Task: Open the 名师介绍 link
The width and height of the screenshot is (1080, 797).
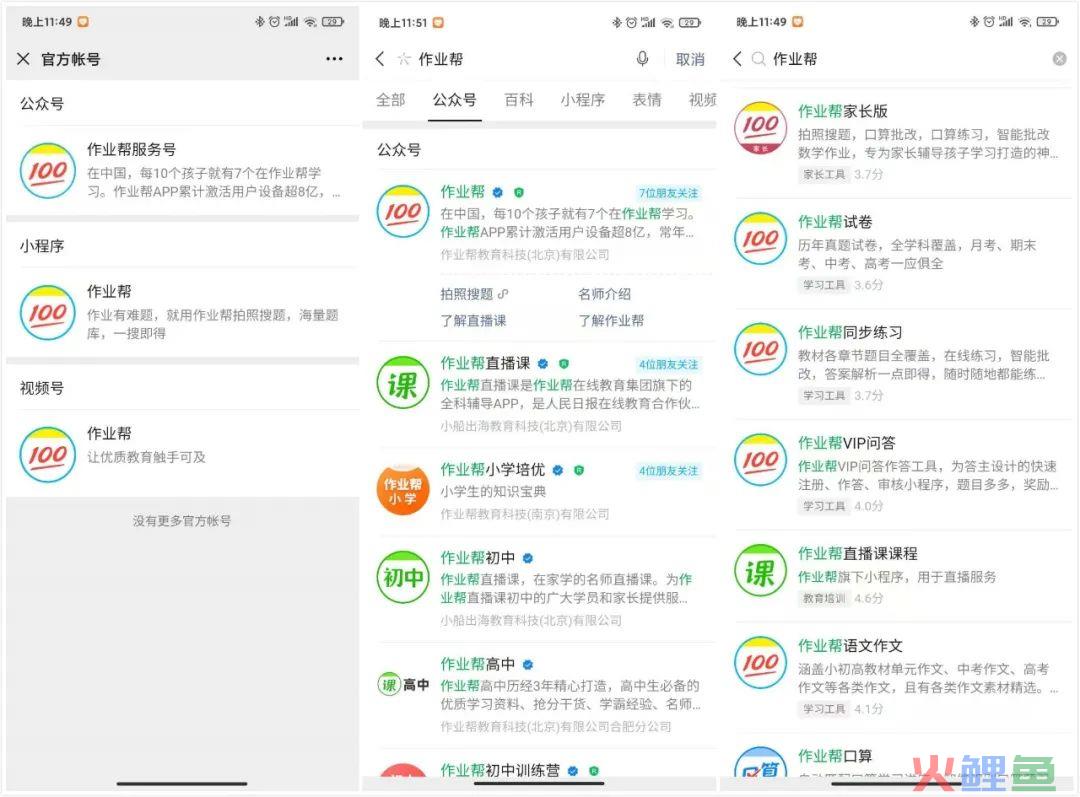Action: (604, 294)
